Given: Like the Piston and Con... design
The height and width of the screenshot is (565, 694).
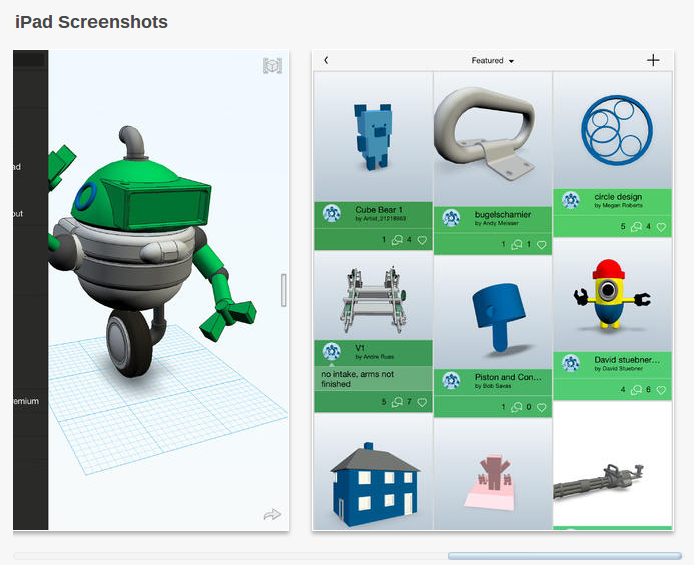Looking at the screenshot, I should click(541, 407).
